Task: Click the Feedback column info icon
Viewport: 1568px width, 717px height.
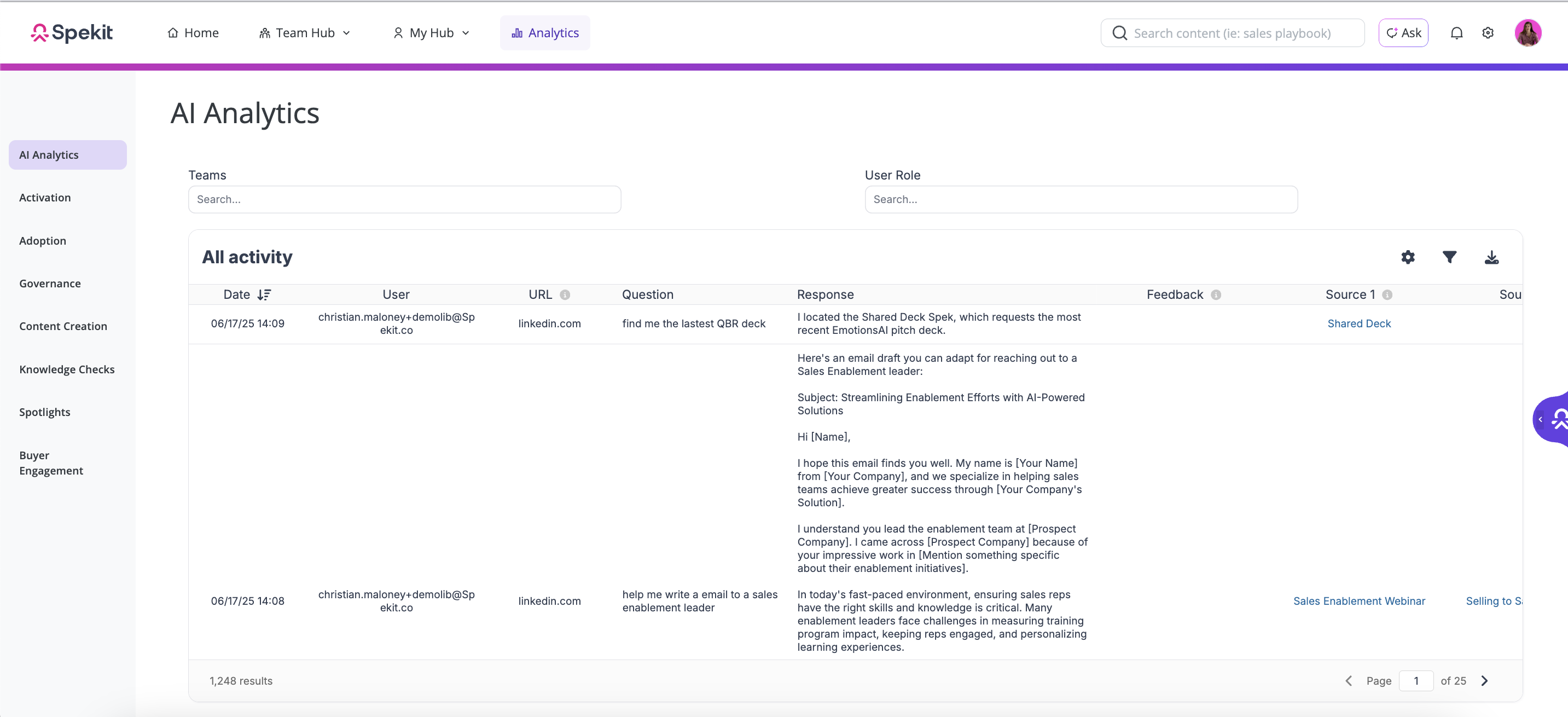Action: click(1216, 295)
